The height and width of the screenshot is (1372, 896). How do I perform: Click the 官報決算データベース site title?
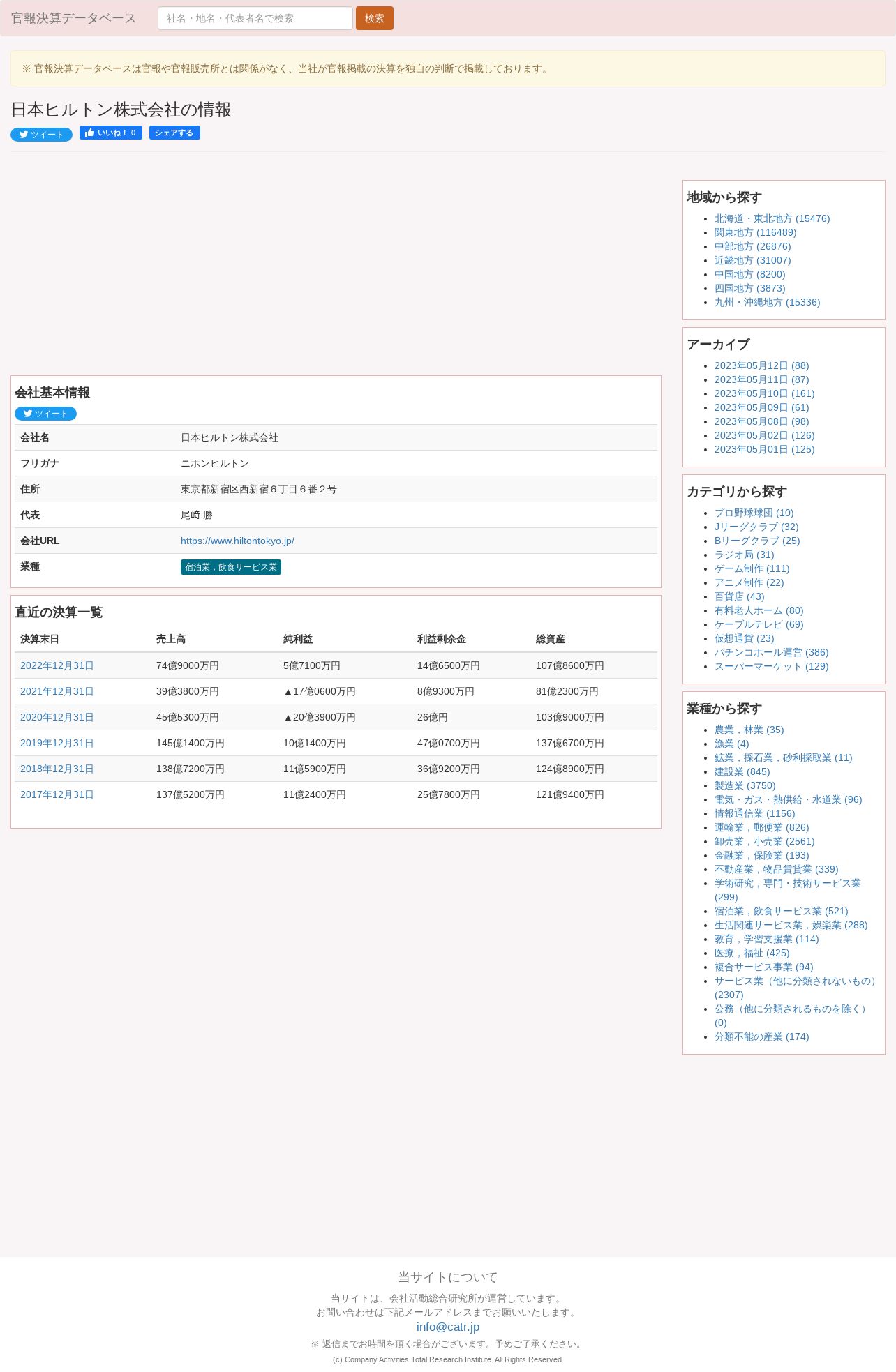(x=73, y=18)
